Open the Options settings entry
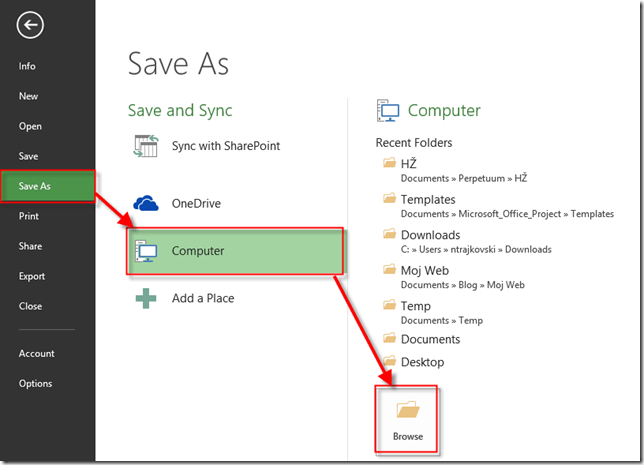The width and height of the screenshot is (644, 465). (x=35, y=383)
